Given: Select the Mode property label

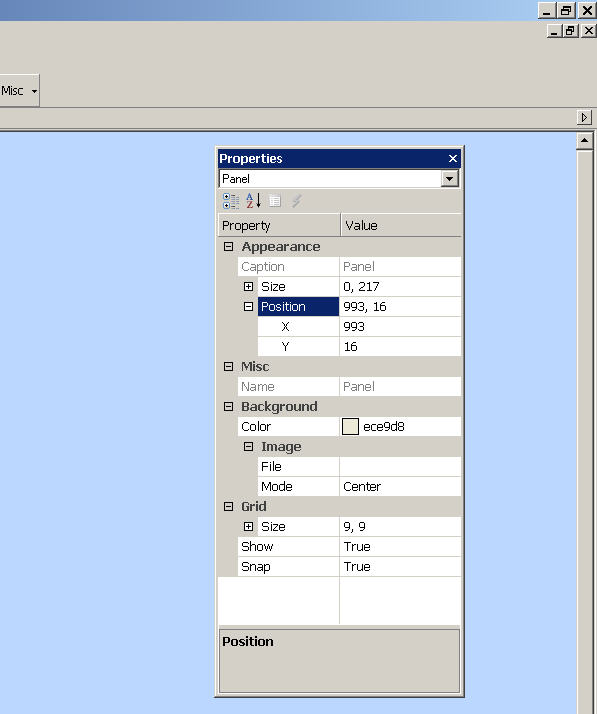Looking at the screenshot, I should (x=298, y=486).
